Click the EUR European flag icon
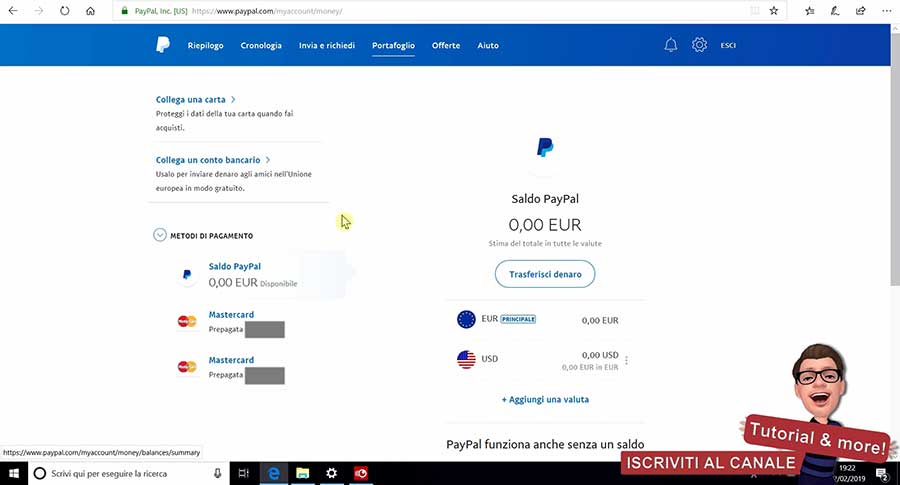900x485 pixels. 466,319
